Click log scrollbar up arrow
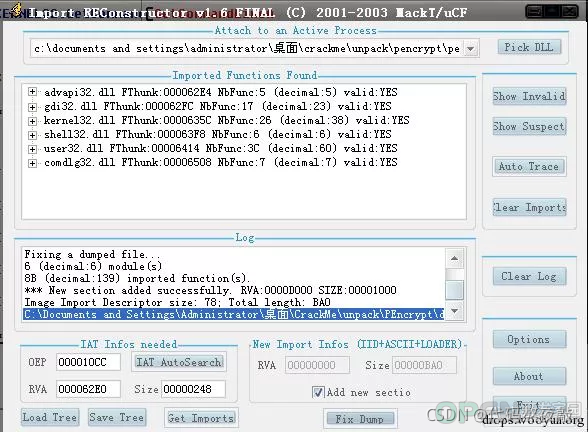 (x=454, y=258)
